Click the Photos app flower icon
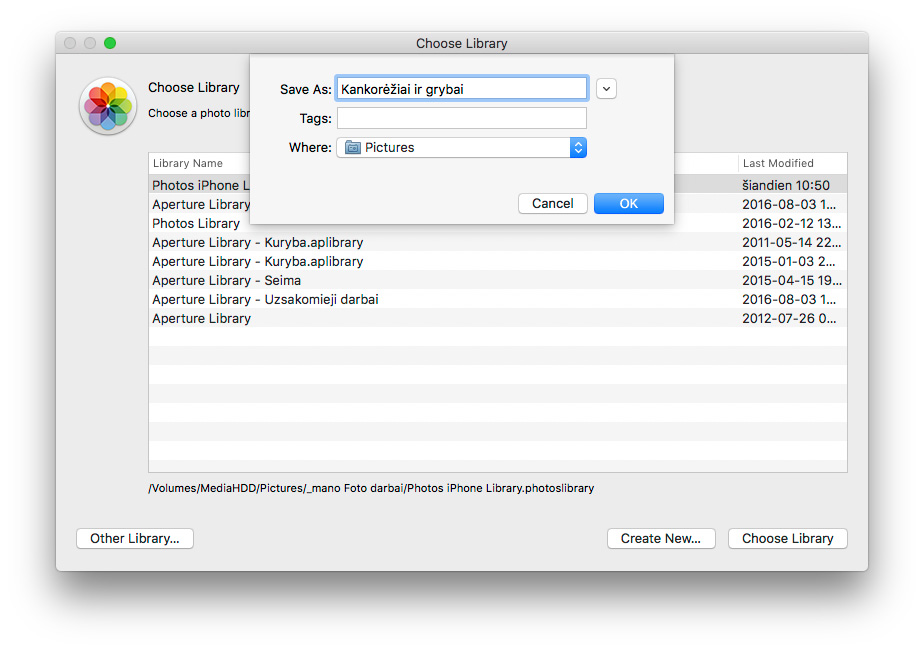Screen dimensions: 924x651 (x=108, y=106)
